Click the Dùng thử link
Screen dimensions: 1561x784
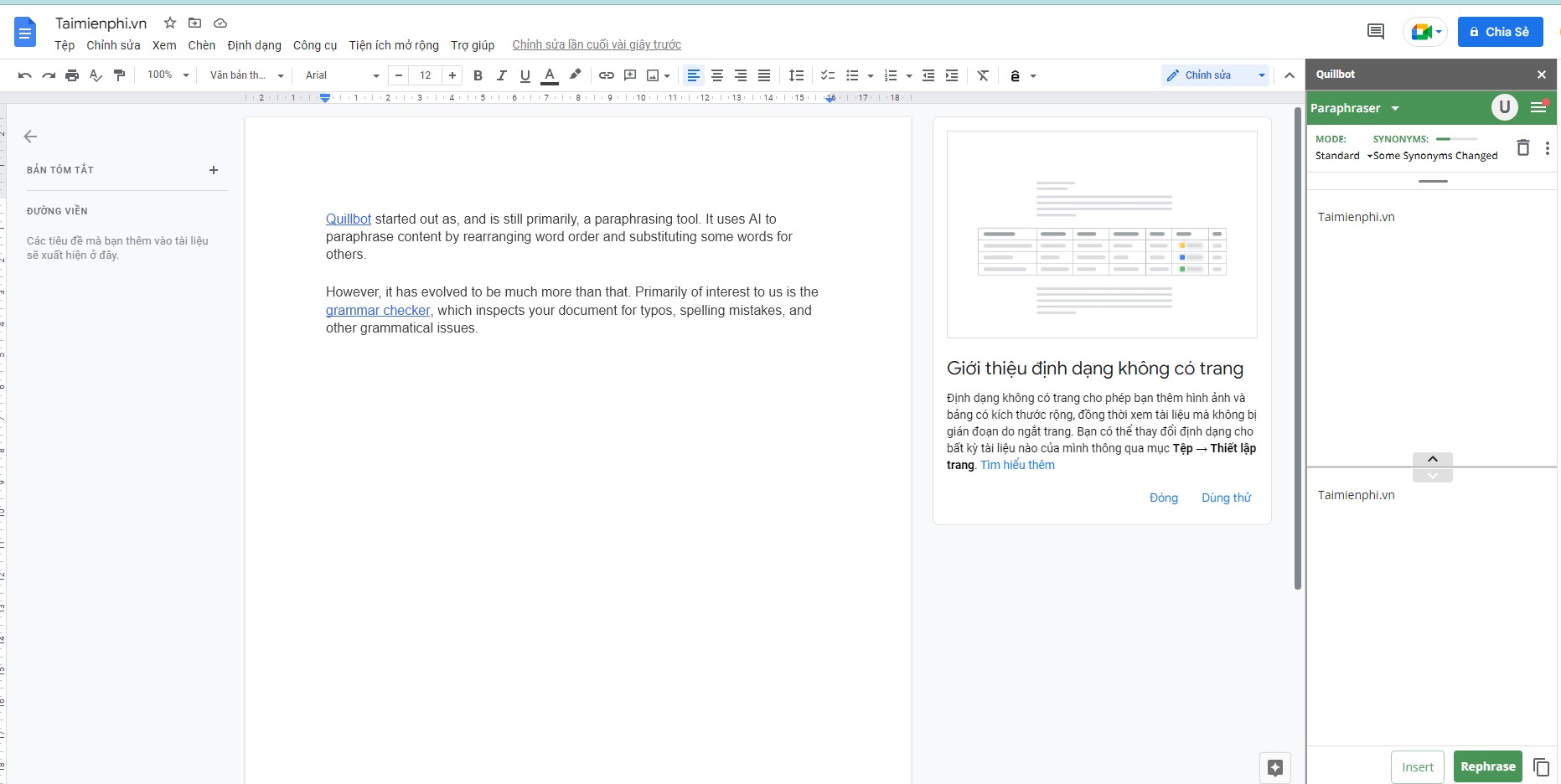1226,498
